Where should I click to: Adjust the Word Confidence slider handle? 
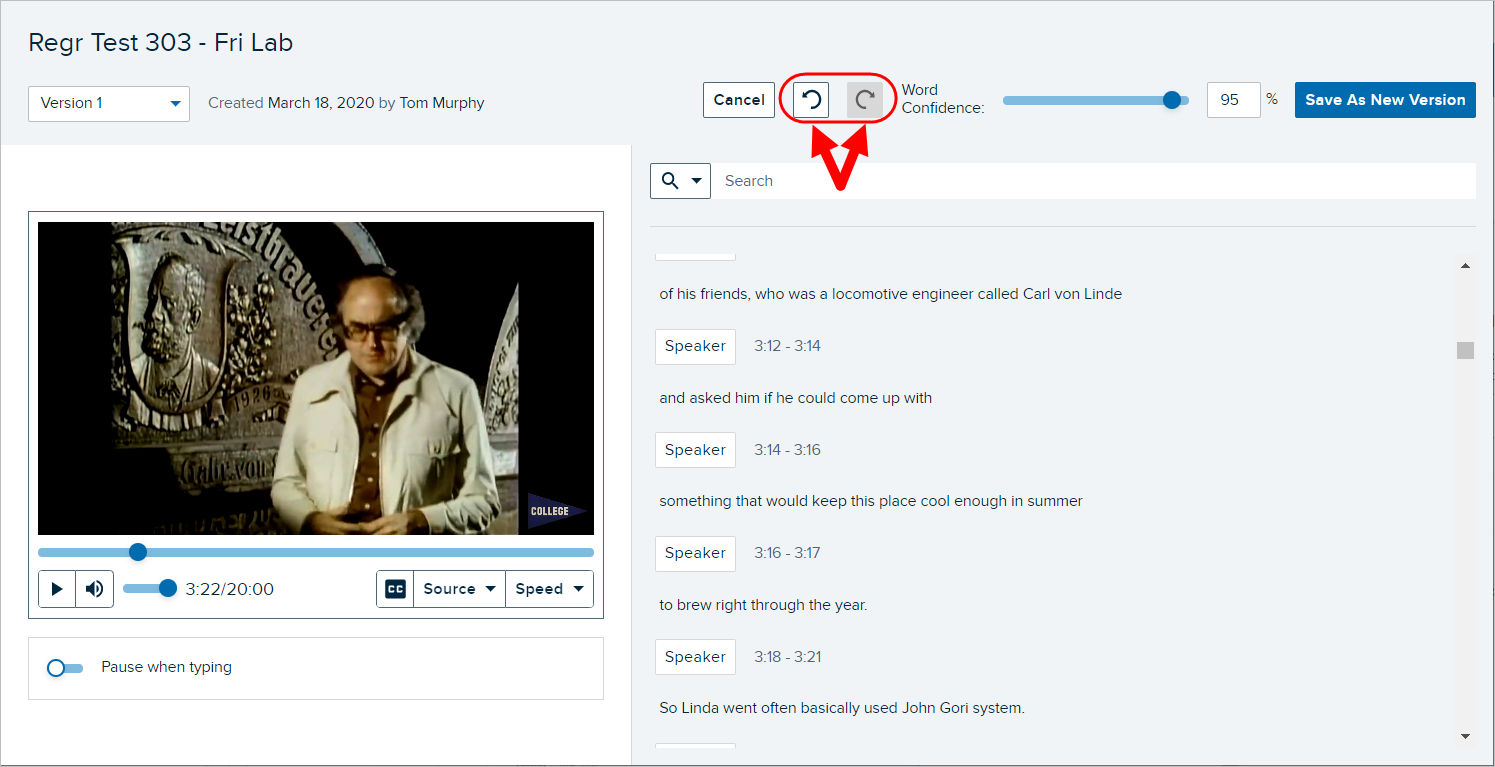click(x=1172, y=100)
